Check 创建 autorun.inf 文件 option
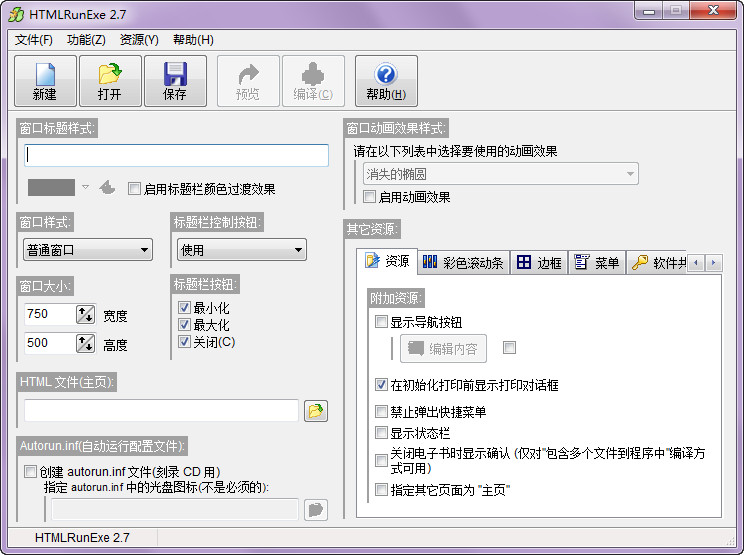This screenshot has height=555, width=744. click(x=30, y=472)
